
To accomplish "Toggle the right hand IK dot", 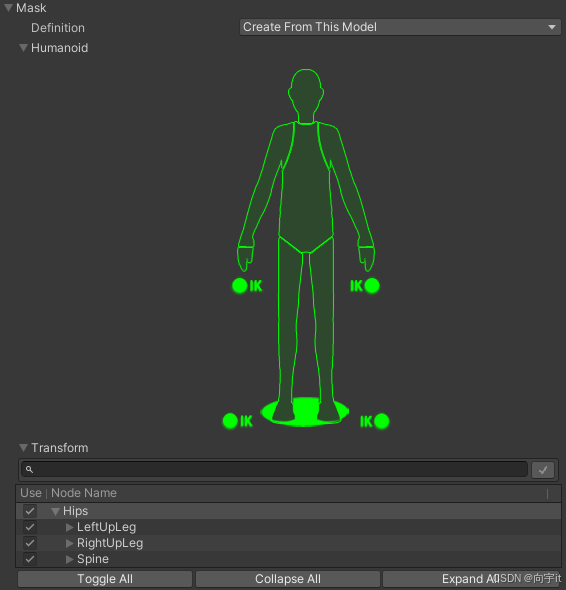I will (372, 286).
